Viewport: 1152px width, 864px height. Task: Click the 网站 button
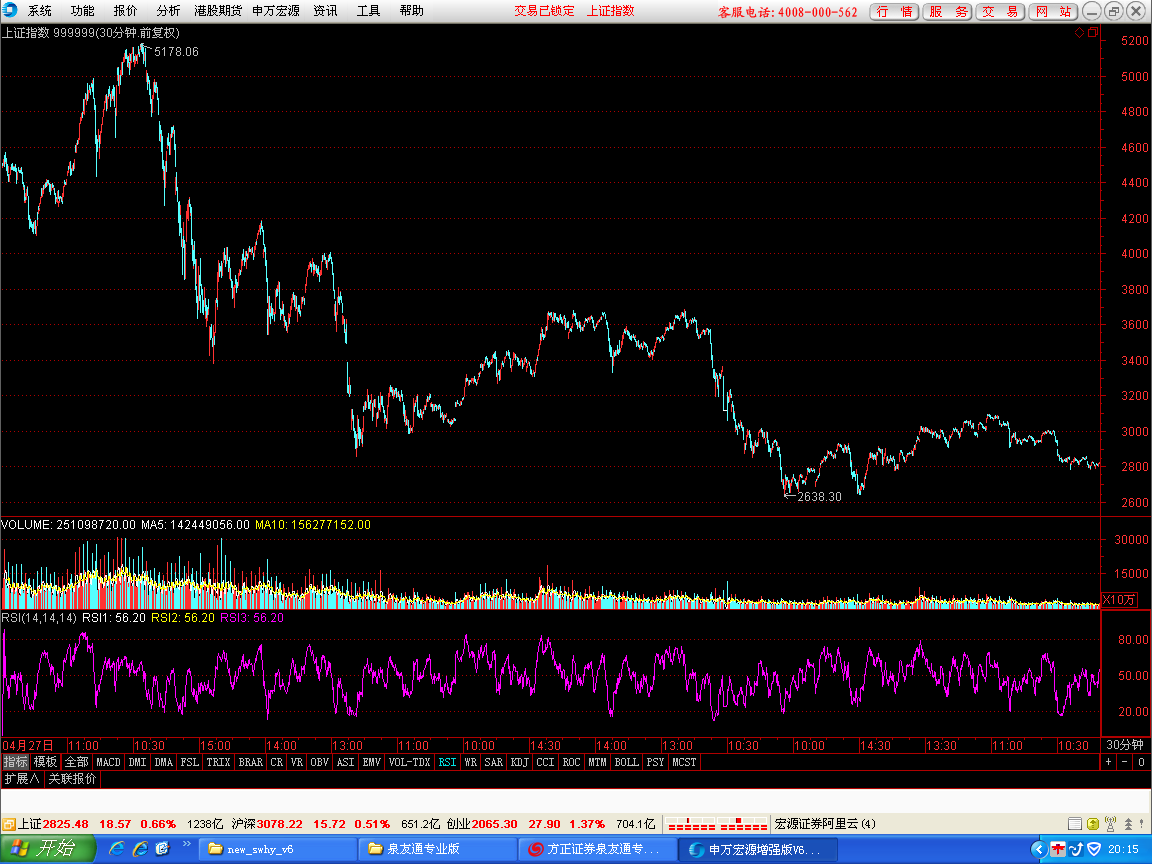point(1053,12)
